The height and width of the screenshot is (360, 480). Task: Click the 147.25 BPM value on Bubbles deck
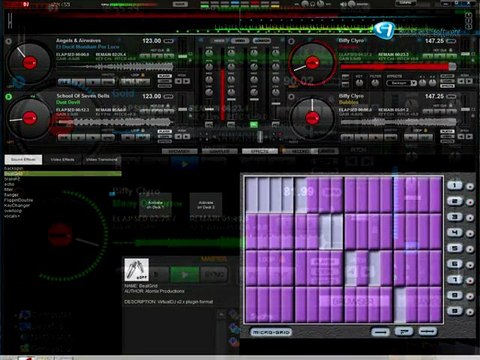[x=434, y=96]
